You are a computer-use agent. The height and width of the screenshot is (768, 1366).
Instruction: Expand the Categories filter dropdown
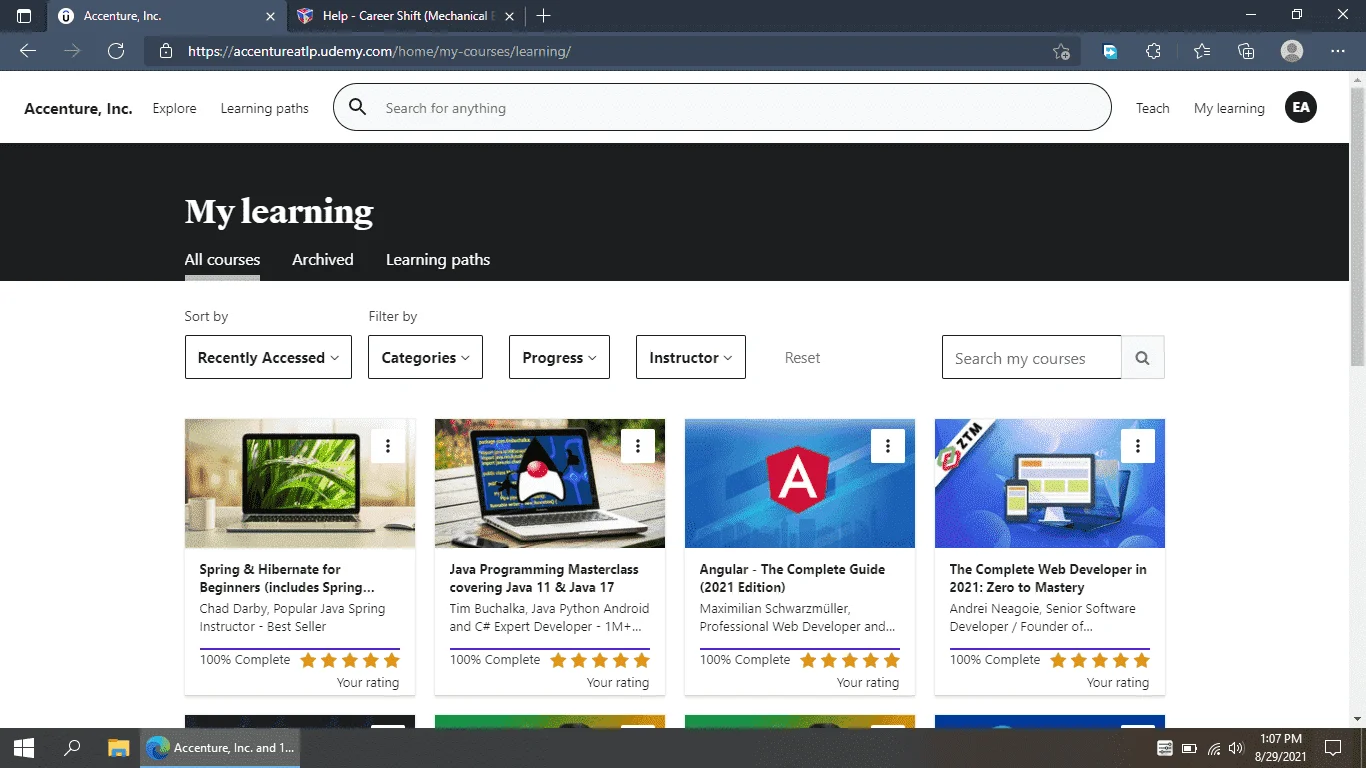click(x=425, y=357)
